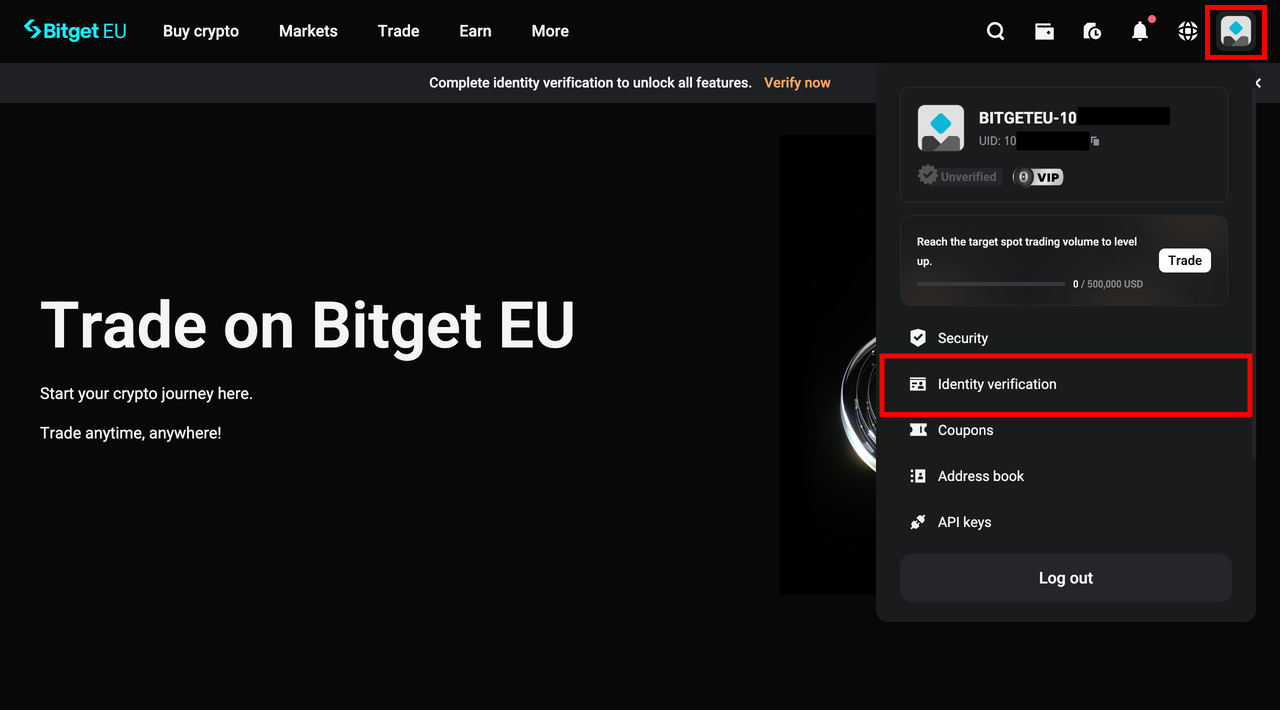The height and width of the screenshot is (710, 1280).
Task: Select Coupons menu entry
Action: [1066, 430]
